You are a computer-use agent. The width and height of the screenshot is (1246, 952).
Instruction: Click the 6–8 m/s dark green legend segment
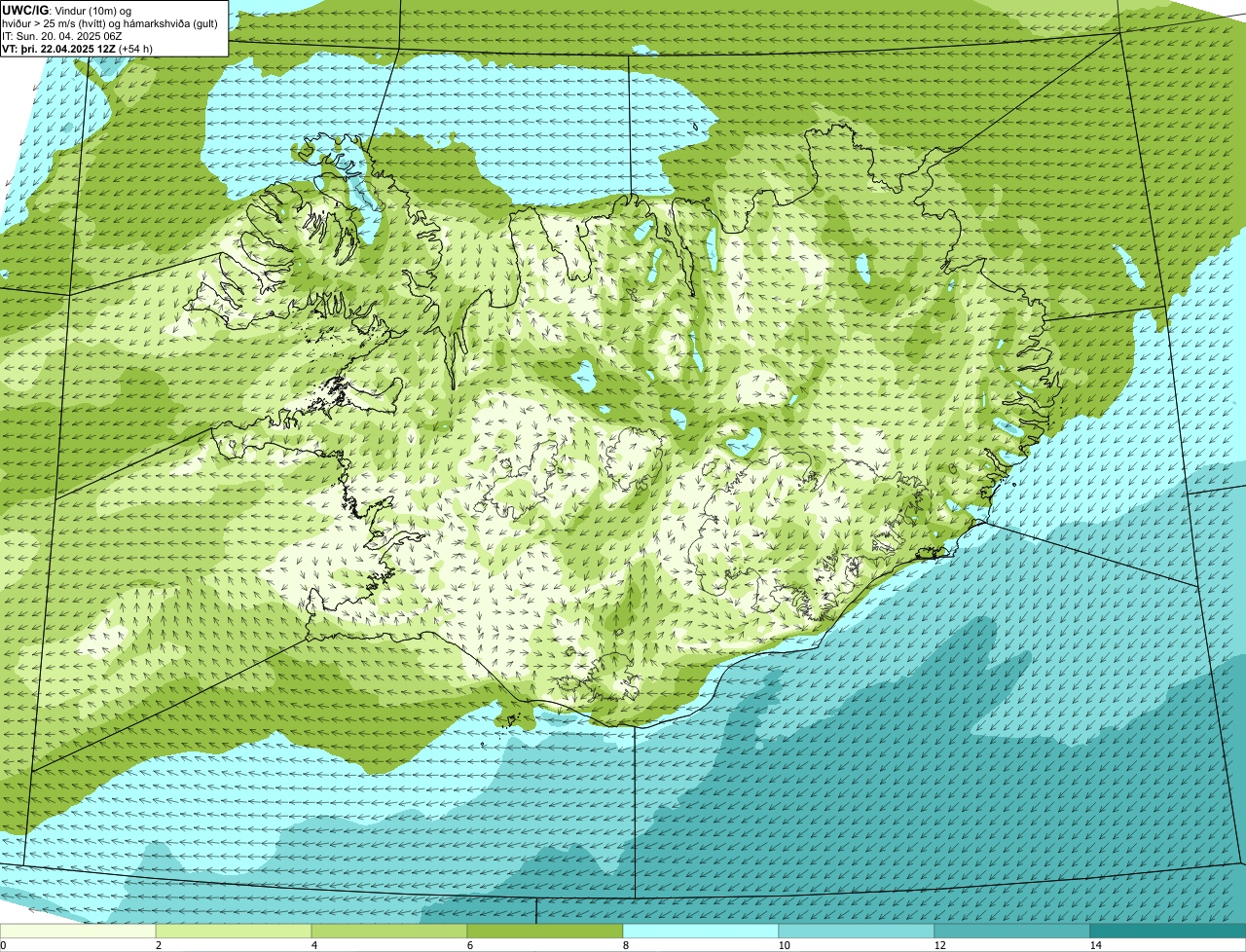coord(545,931)
